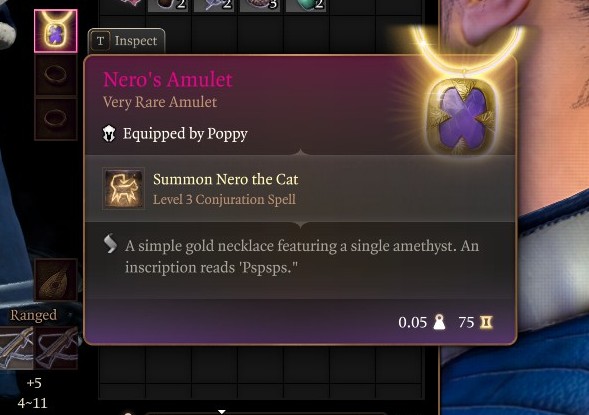
Task: Click the Summon Nero the Cat spell icon
Action: (124, 188)
